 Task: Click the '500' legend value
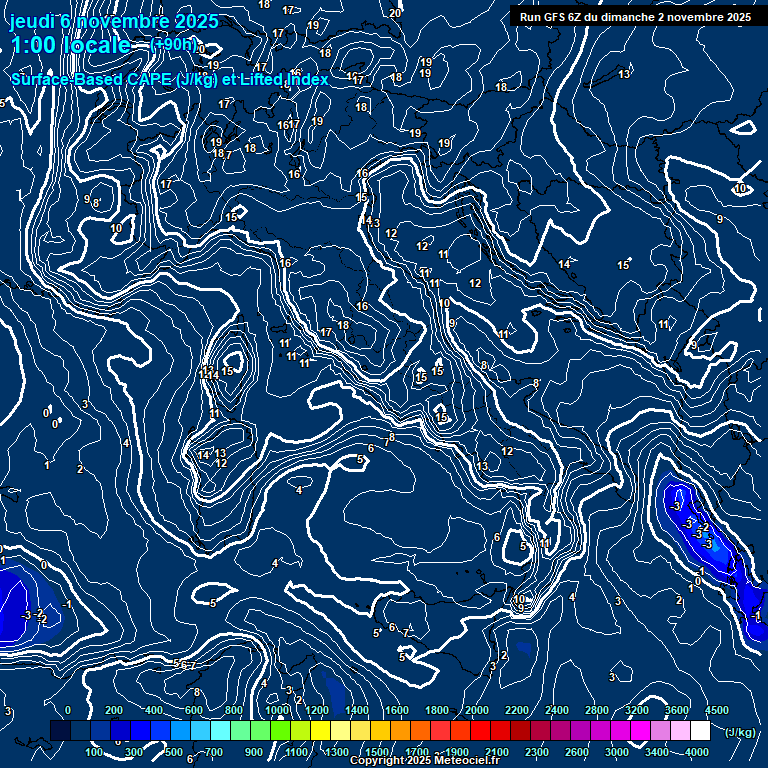pos(173,752)
